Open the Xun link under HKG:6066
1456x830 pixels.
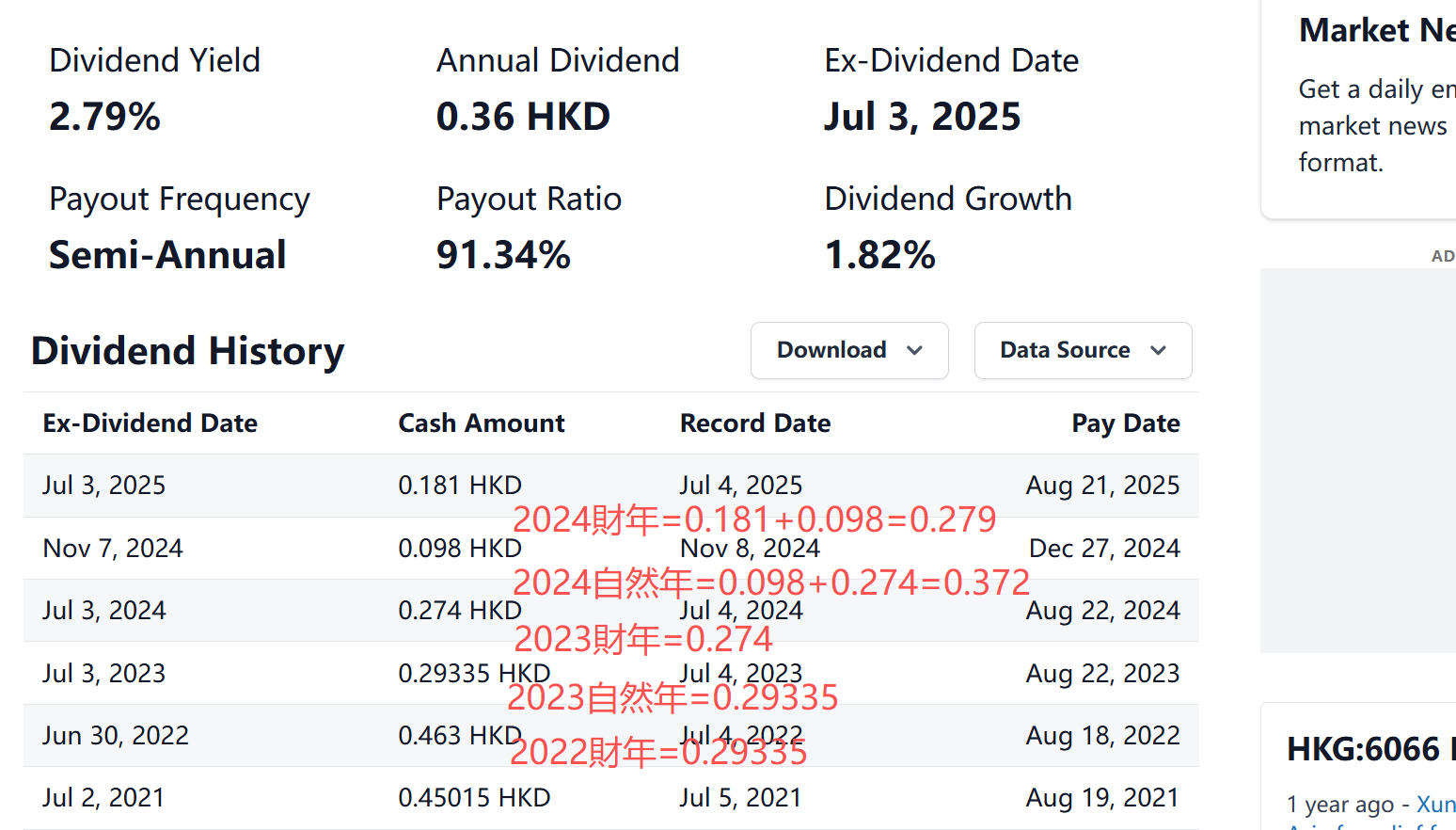pos(1435,805)
